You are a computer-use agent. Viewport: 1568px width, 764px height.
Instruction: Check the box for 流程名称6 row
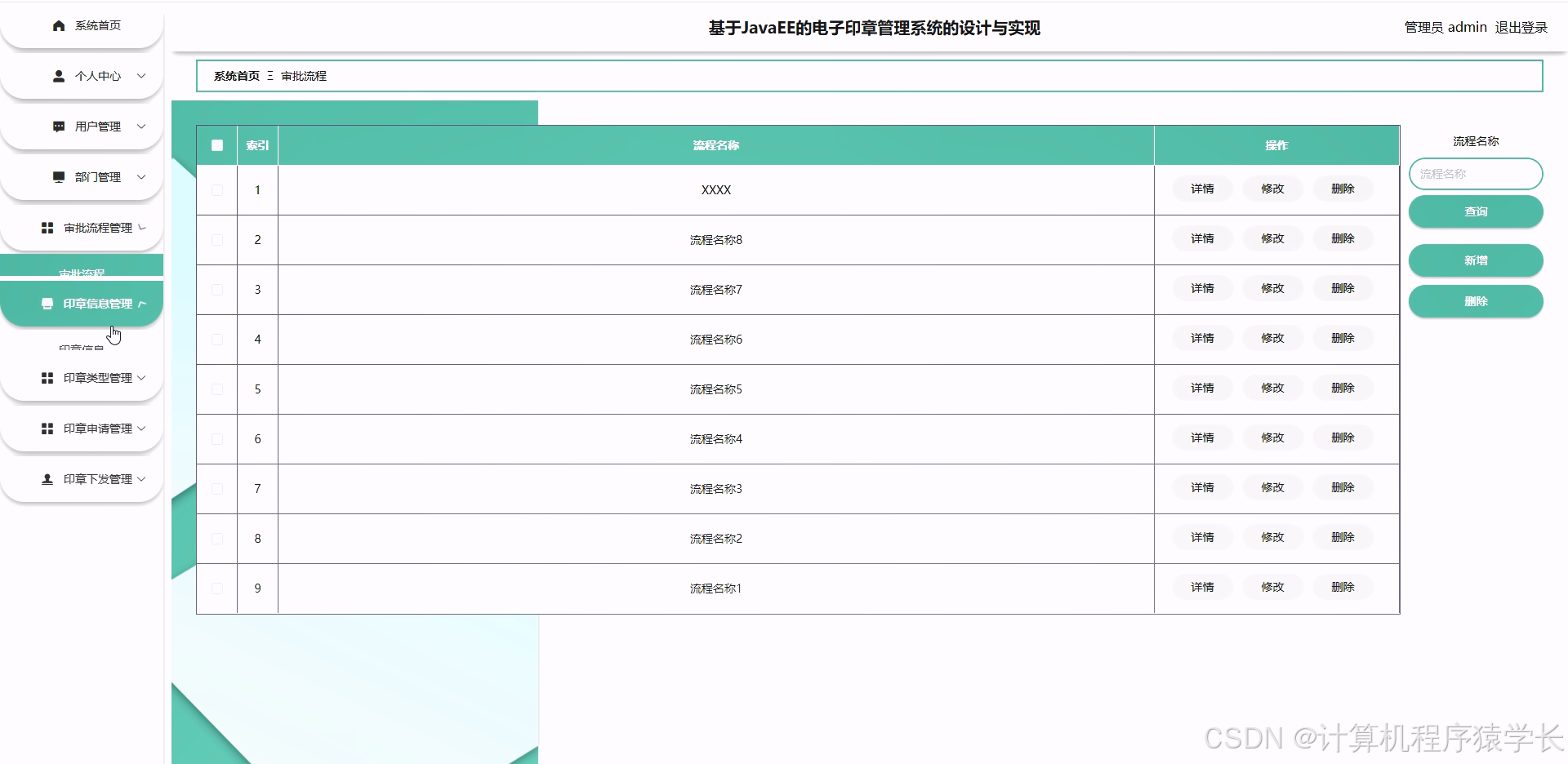click(x=217, y=340)
